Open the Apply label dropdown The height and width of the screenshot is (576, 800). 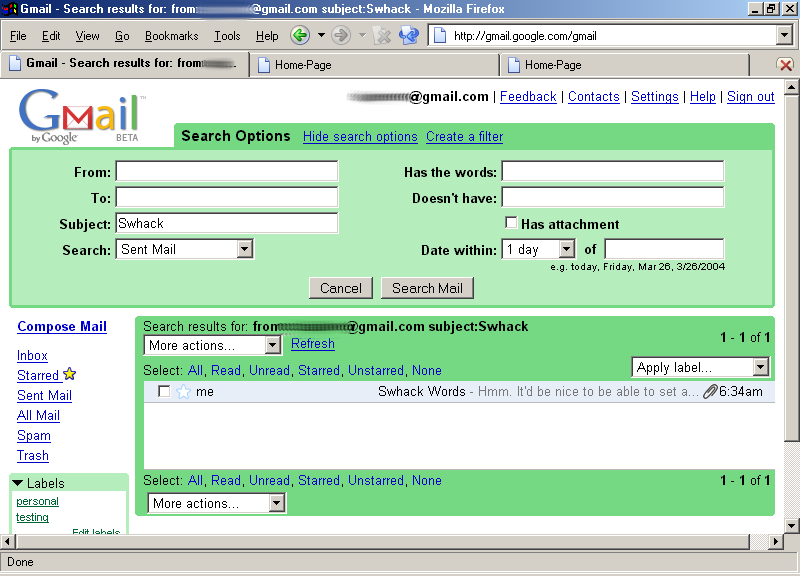tap(701, 367)
